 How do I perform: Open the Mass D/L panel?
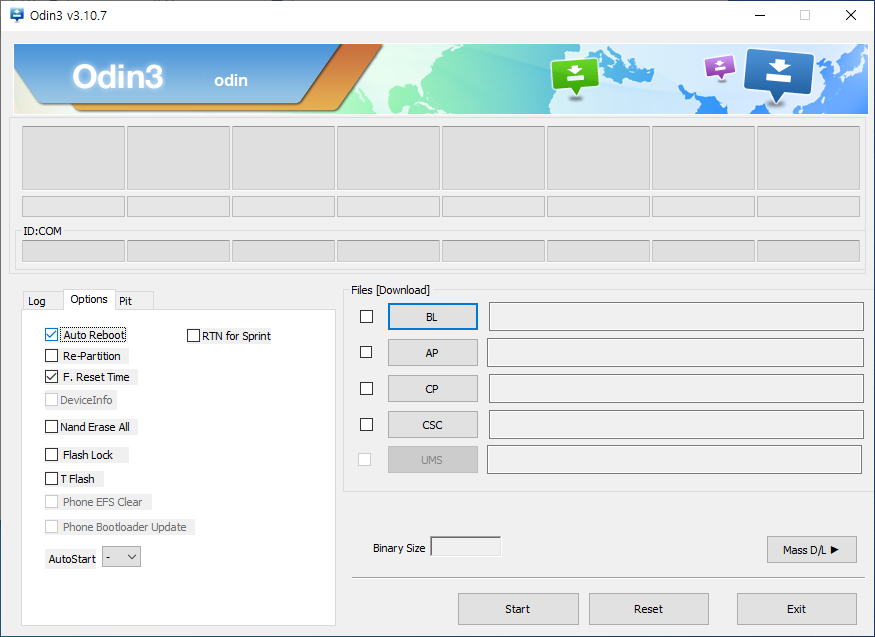[x=811, y=550]
